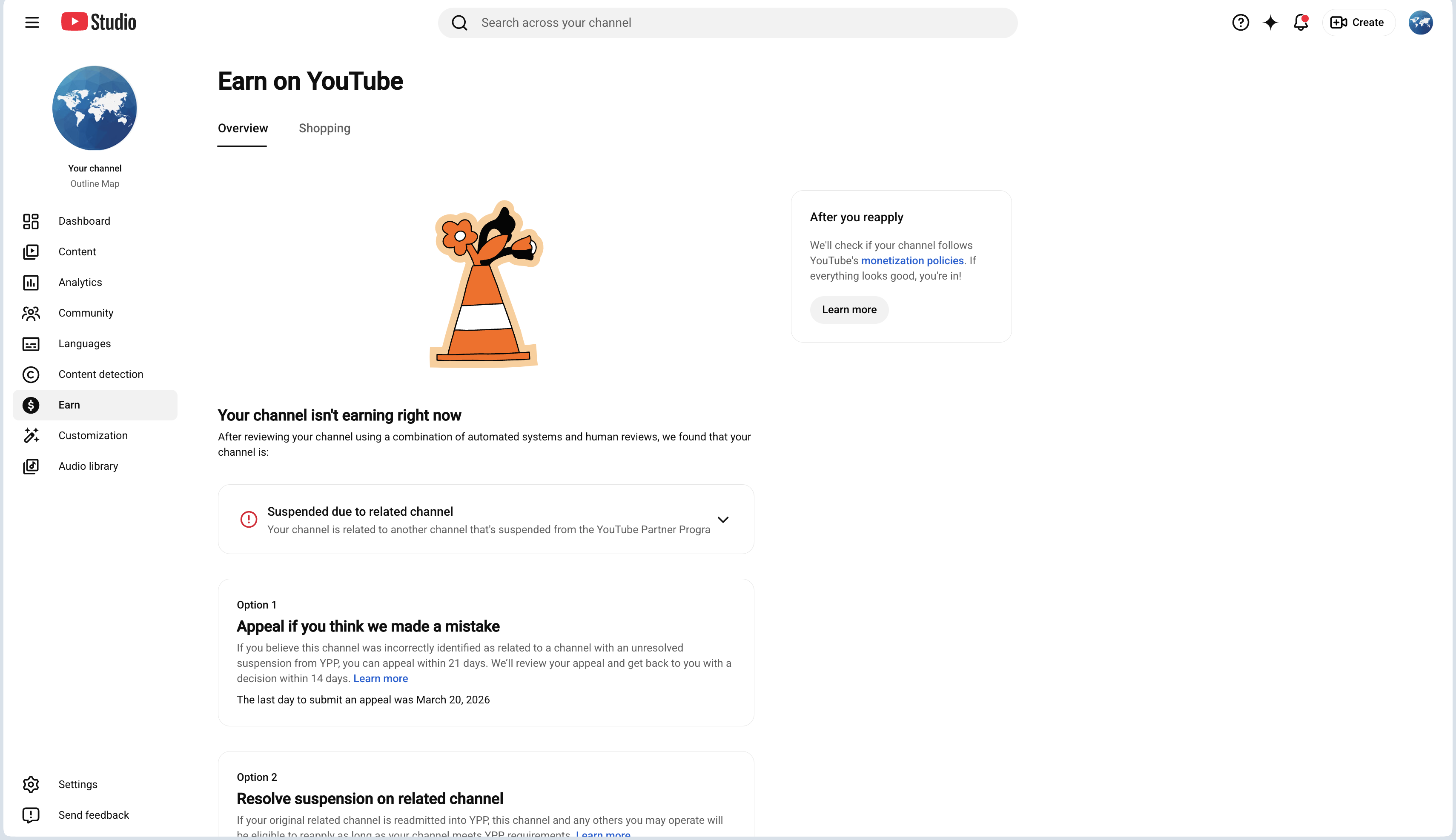Image resolution: width=1456 pixels, height=840 pixels.
Task: Click the Send feedback exclamation icon
Action: coord(31,815)
